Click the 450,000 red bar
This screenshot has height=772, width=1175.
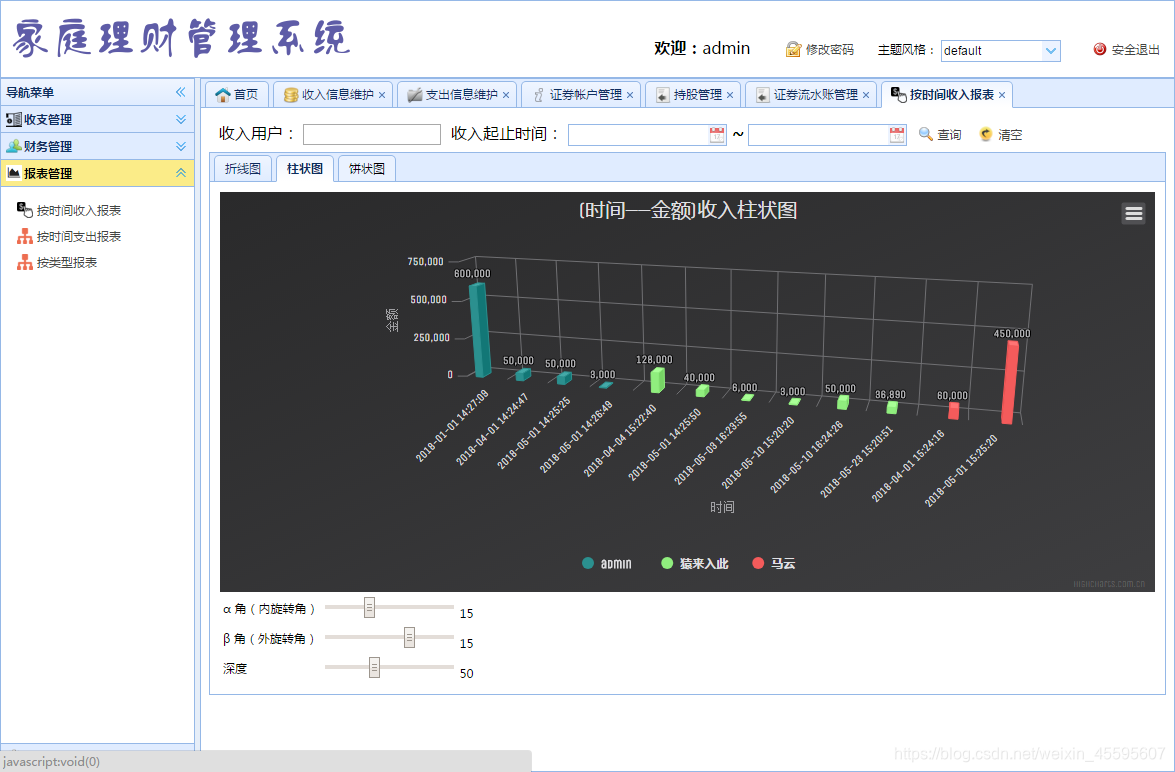(1010, 382)
